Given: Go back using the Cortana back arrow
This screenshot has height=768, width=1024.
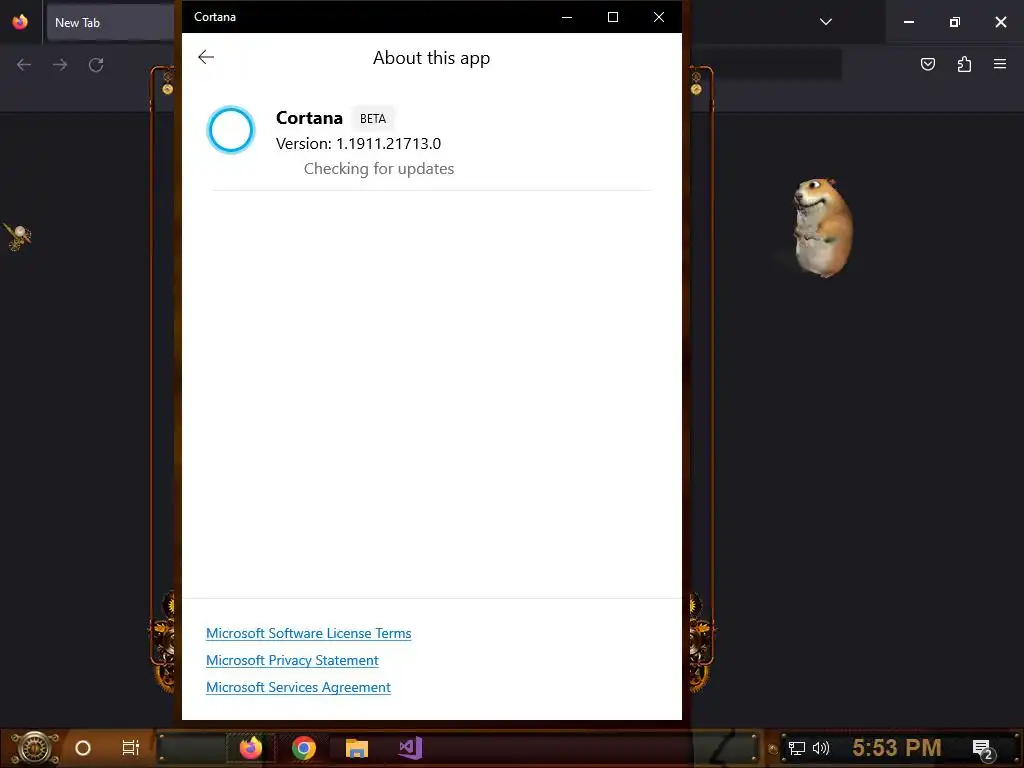Looking at the screenshot, I should click(x=206, y=57).
